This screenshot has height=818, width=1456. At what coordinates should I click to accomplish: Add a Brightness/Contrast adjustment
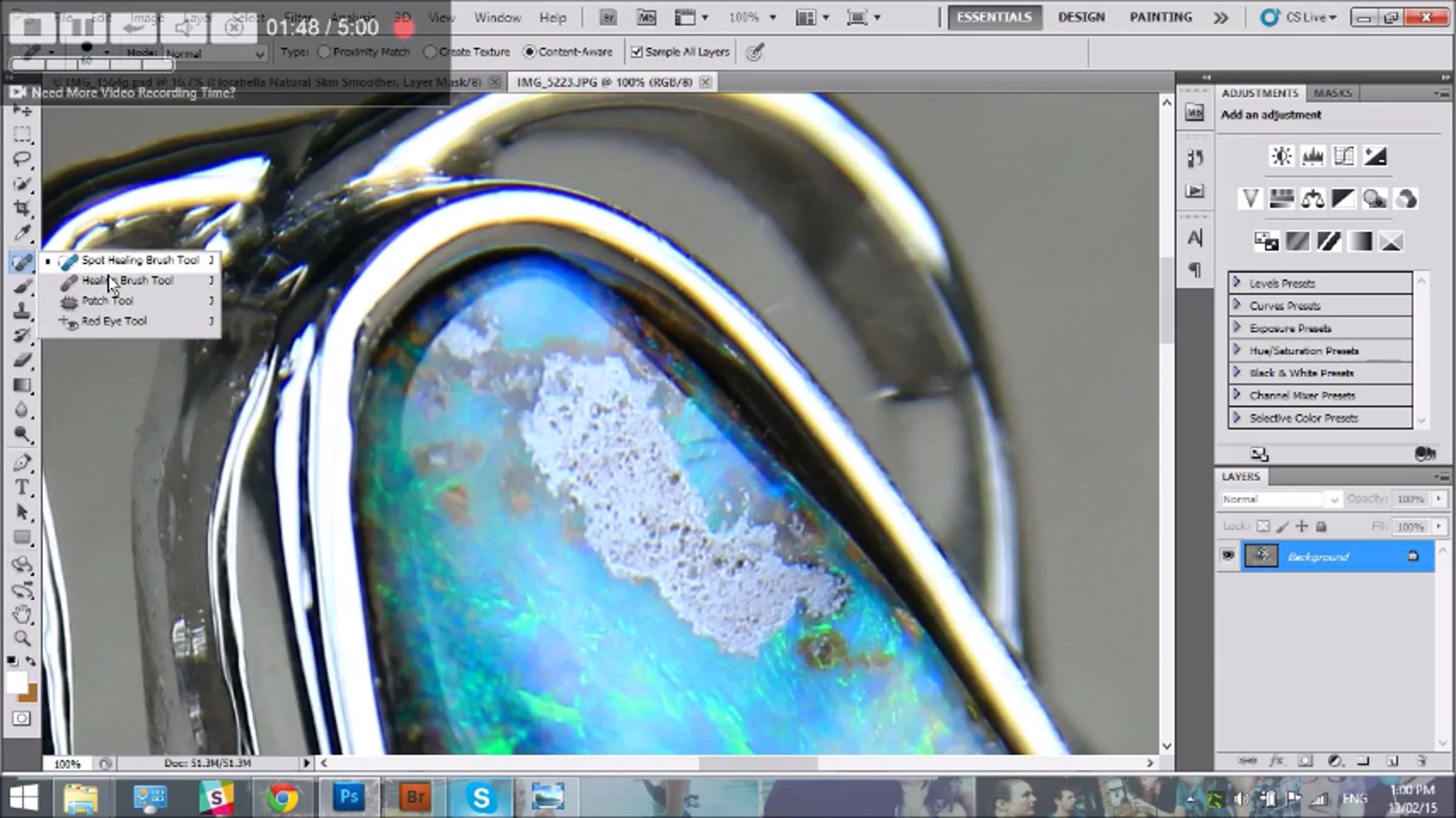tap(1281, 156)
